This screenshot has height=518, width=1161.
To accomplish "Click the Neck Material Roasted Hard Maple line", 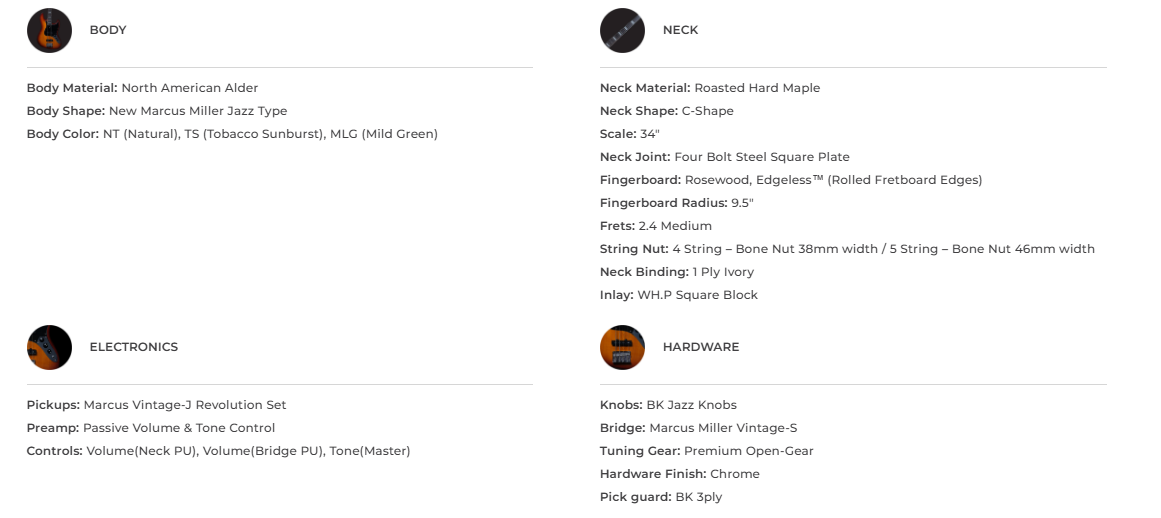I will [x=709, y=88].
